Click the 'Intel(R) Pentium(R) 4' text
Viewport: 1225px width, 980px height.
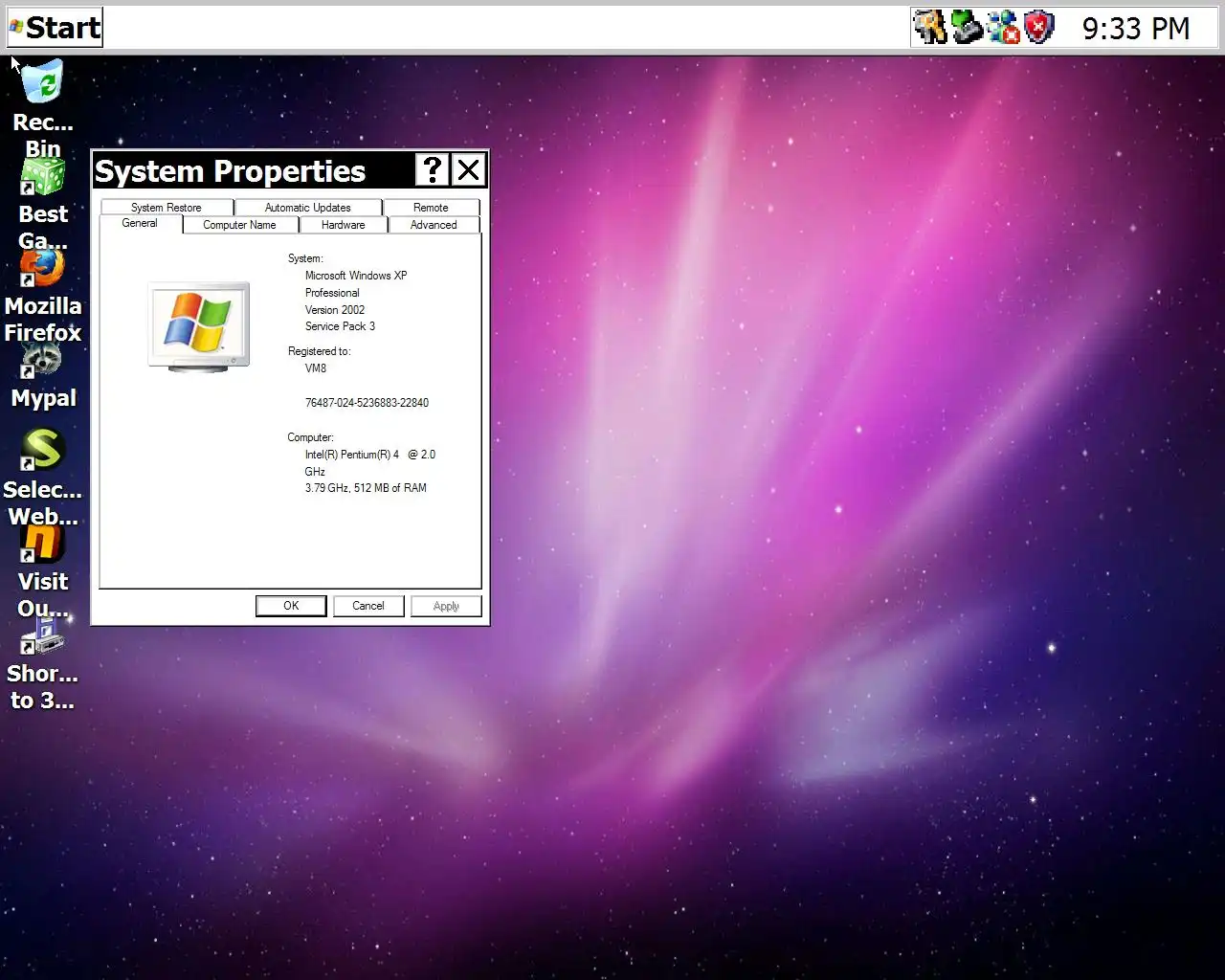click(352, 455)
